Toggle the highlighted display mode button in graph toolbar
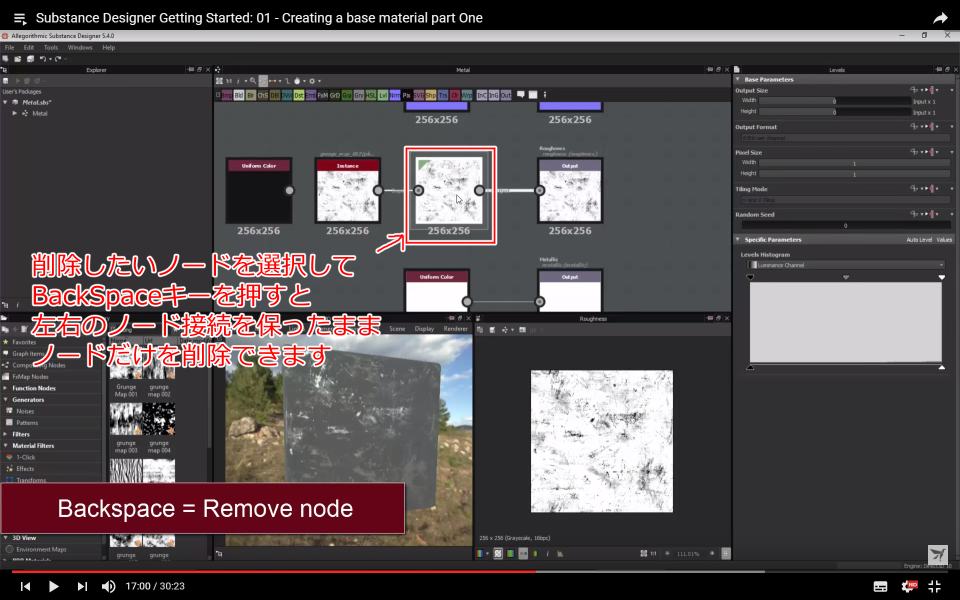This screenshot has width=960, height=600. pyautogui.click(x=263, y=81)
